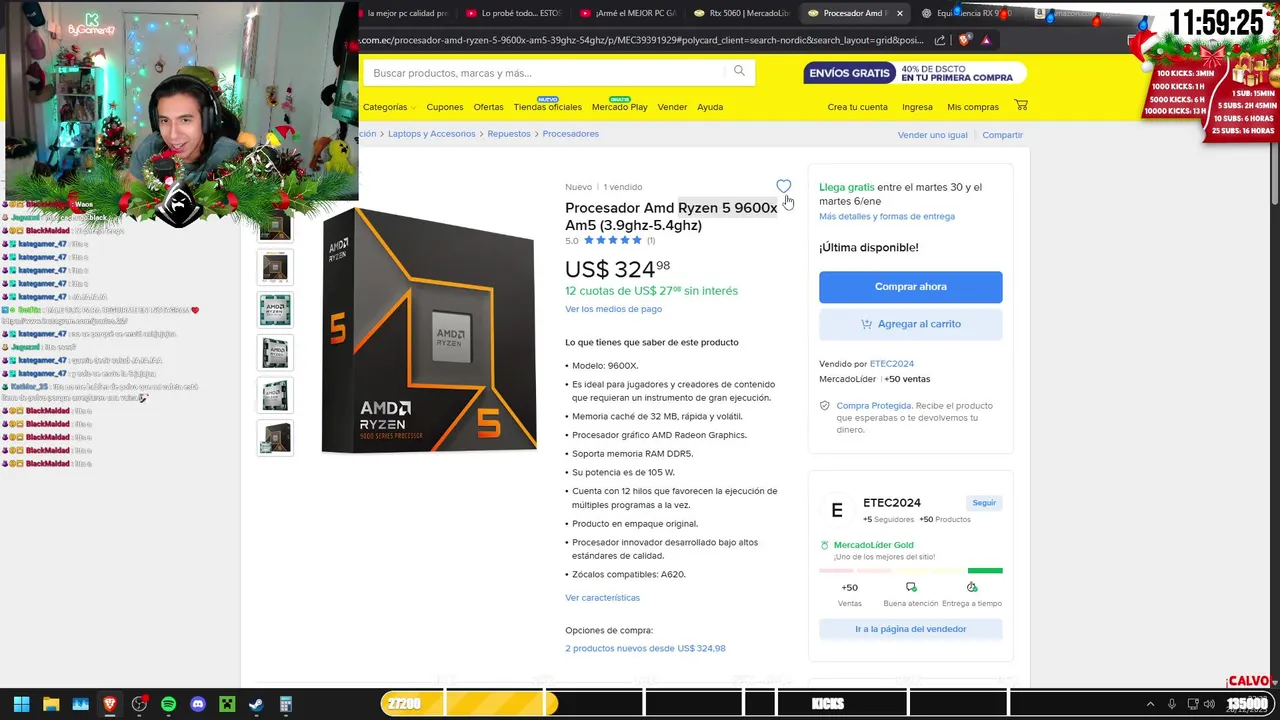Open Laptops y Accesorios breadcrumb
The image size is (1280, 720).
coord(432,134)
